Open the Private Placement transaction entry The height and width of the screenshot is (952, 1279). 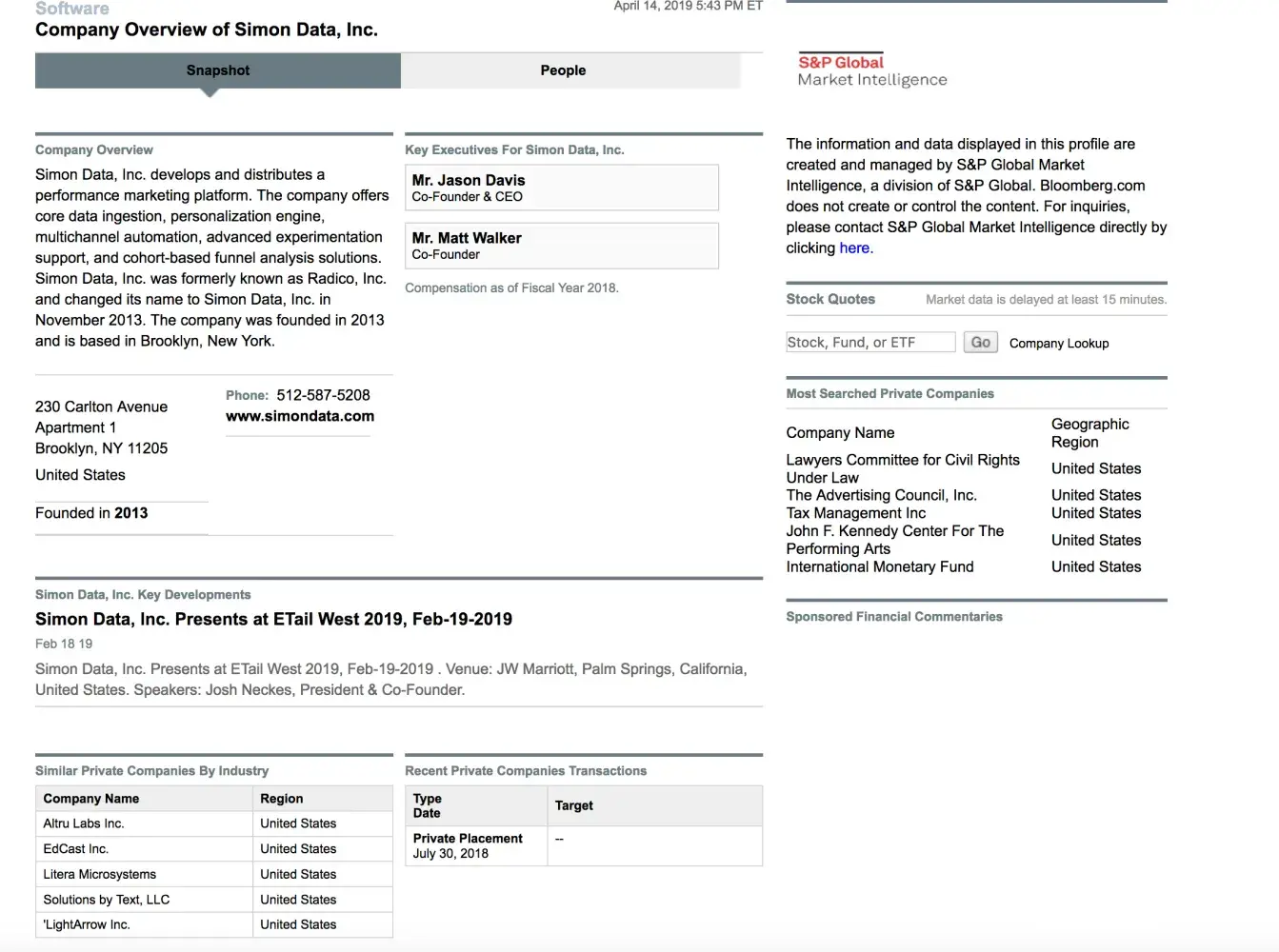(x=468, y=839)
